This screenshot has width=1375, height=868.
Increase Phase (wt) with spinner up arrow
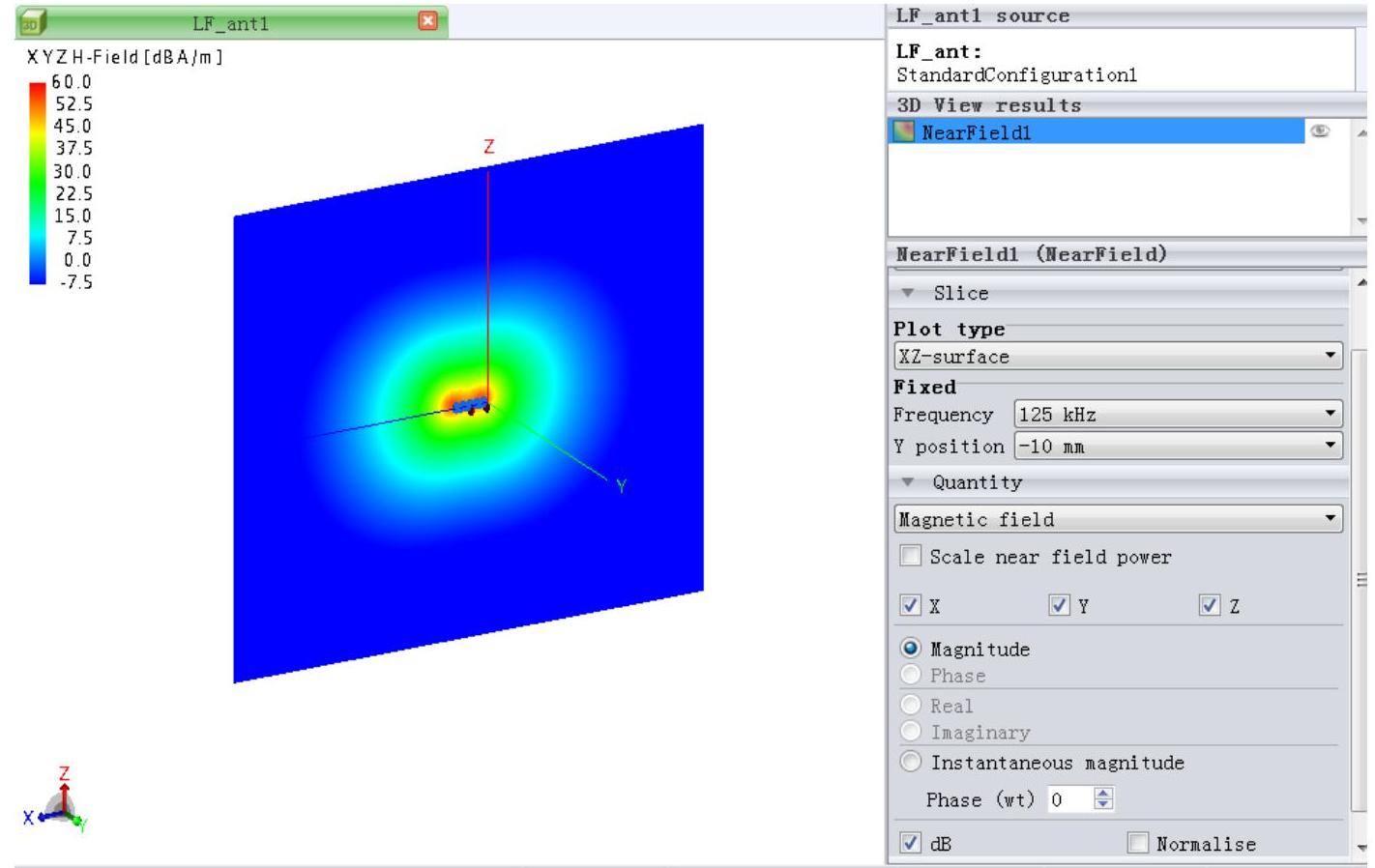pyautogui.click(x=1103, y=794)
